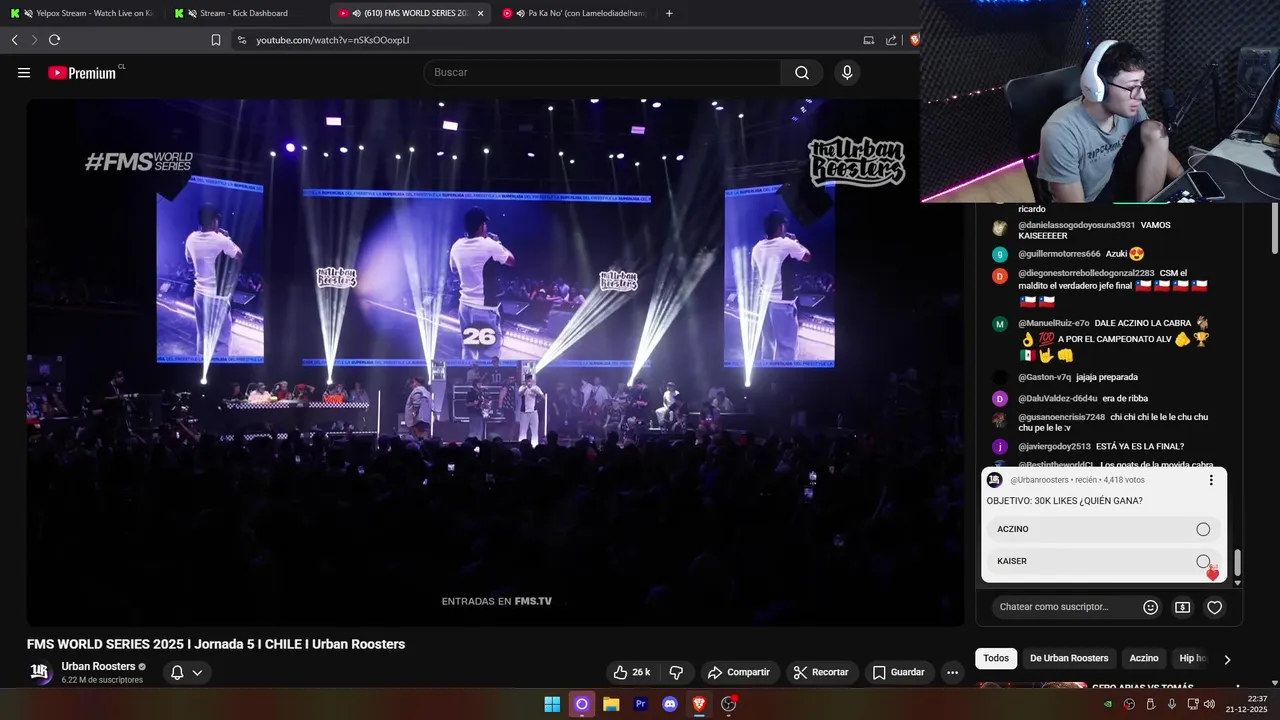Screen dimensions: 1280x720
Task: Click the cast media icon in toolbar
Action: (x=868, y=40)
